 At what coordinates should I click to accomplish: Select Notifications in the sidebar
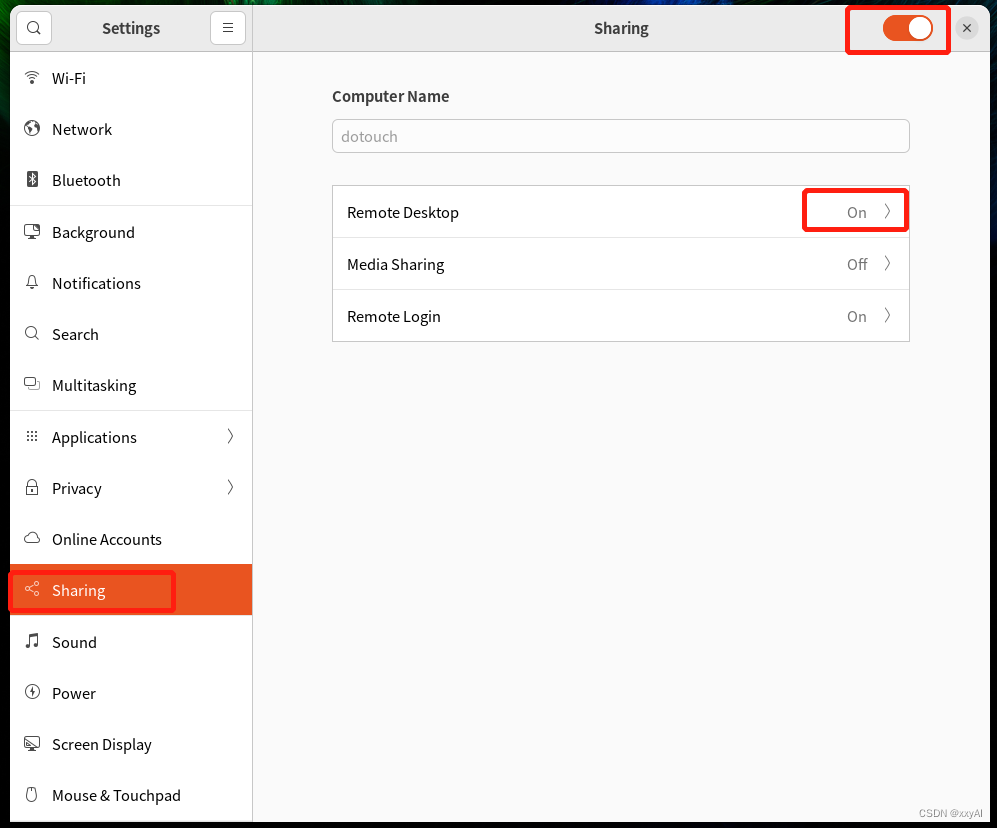131,283
